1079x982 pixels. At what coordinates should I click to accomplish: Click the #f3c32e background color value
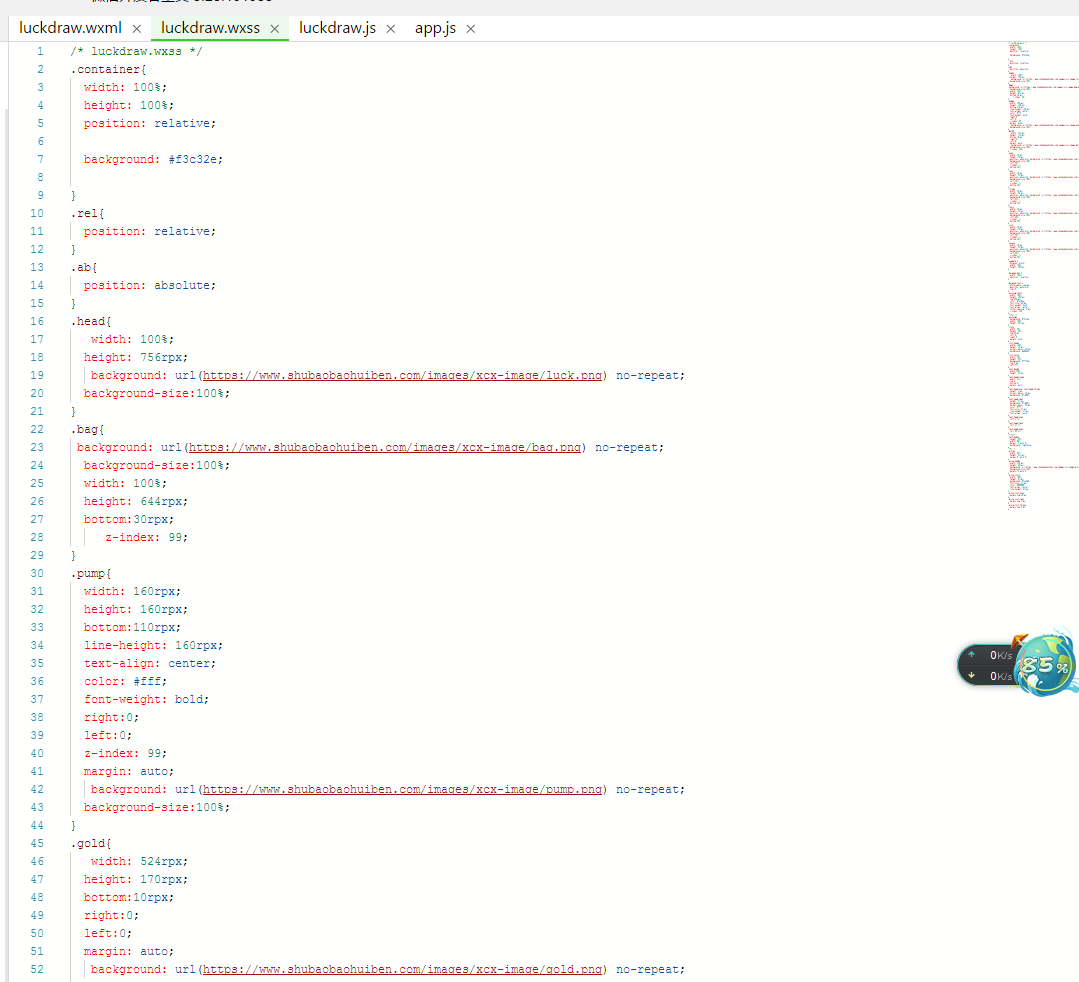click(x=195, y=160)
